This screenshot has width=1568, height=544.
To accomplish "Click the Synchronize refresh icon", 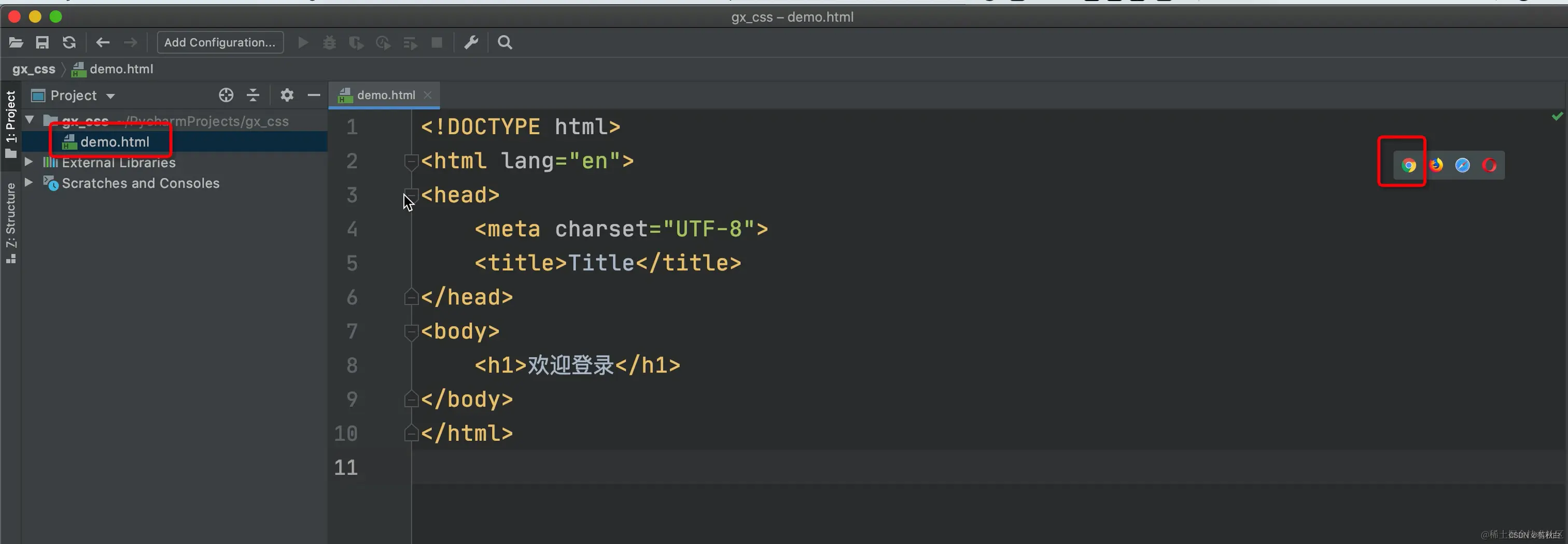I will tap(69, 42).
